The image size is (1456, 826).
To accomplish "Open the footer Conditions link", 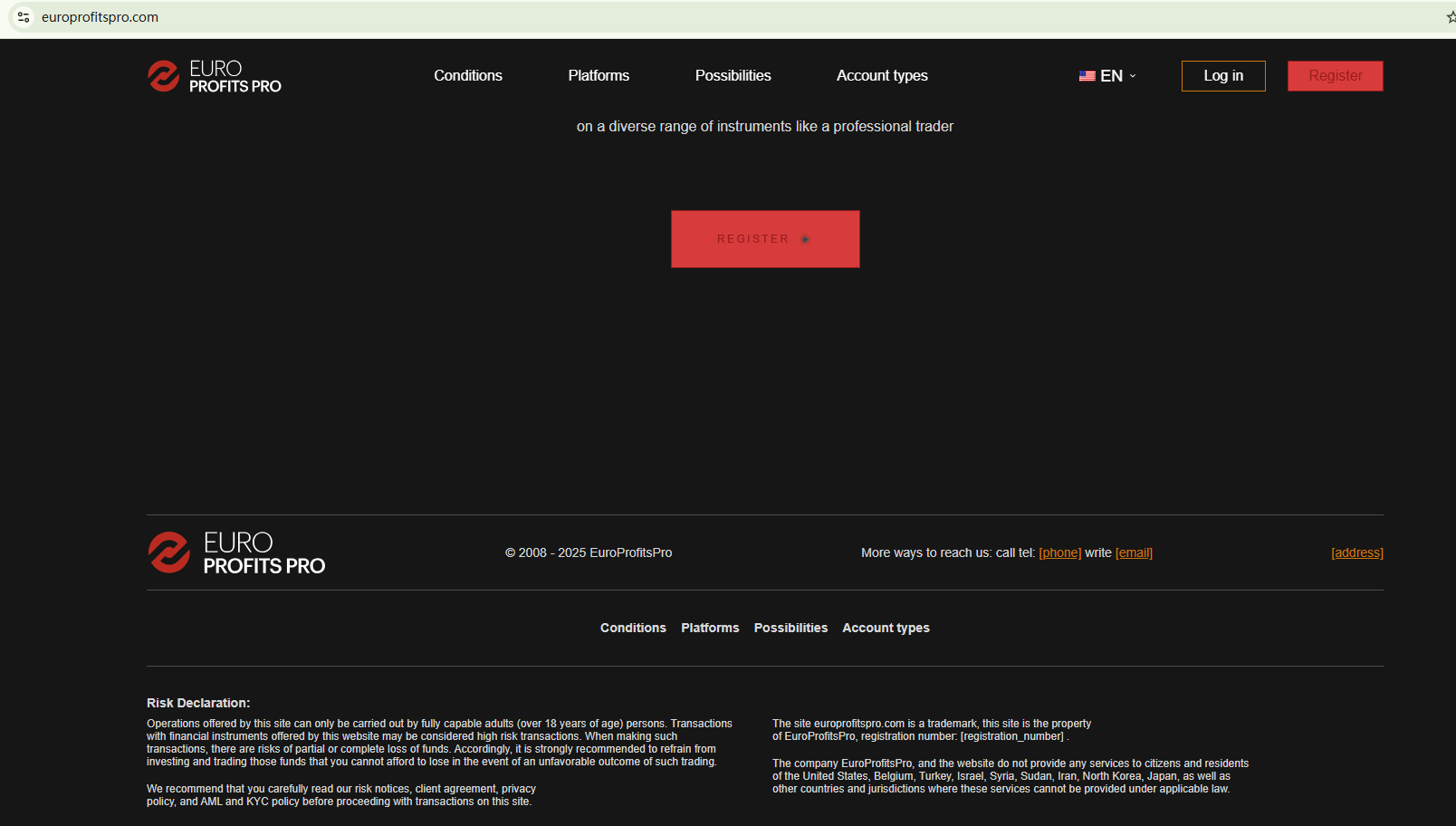I will click(x=633, y=628).
